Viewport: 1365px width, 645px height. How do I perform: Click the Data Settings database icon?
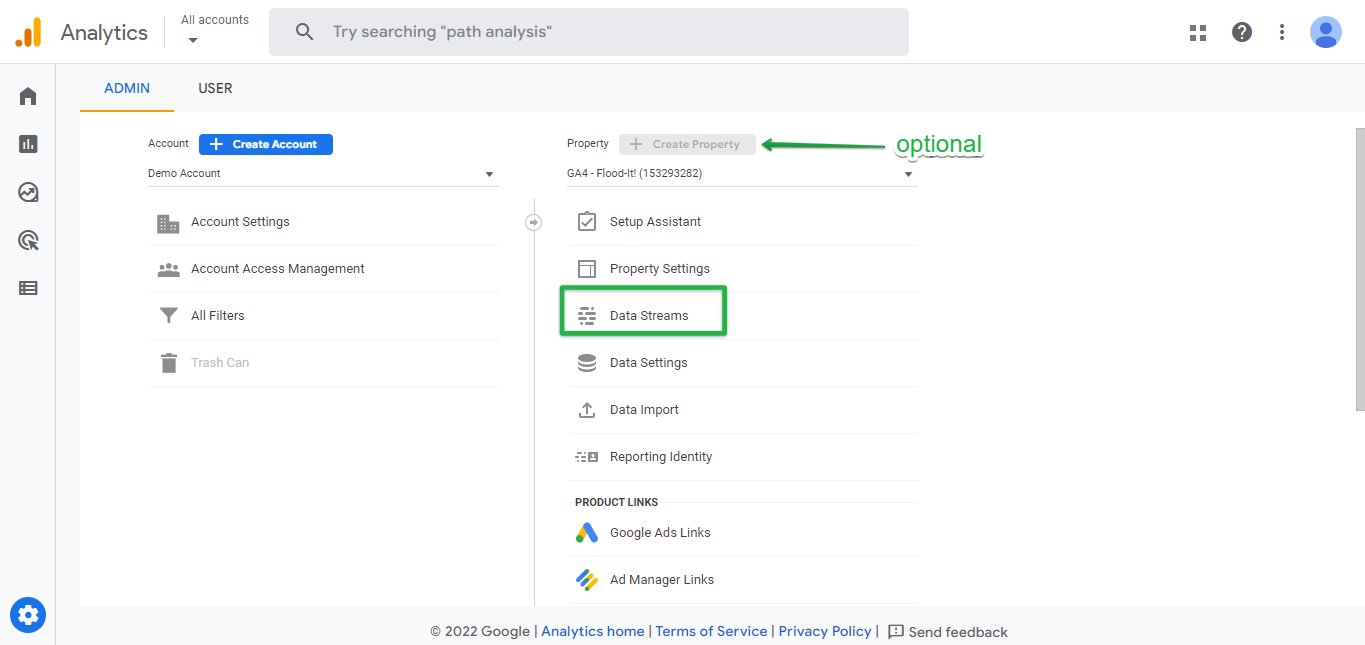[x=587, y=363]
